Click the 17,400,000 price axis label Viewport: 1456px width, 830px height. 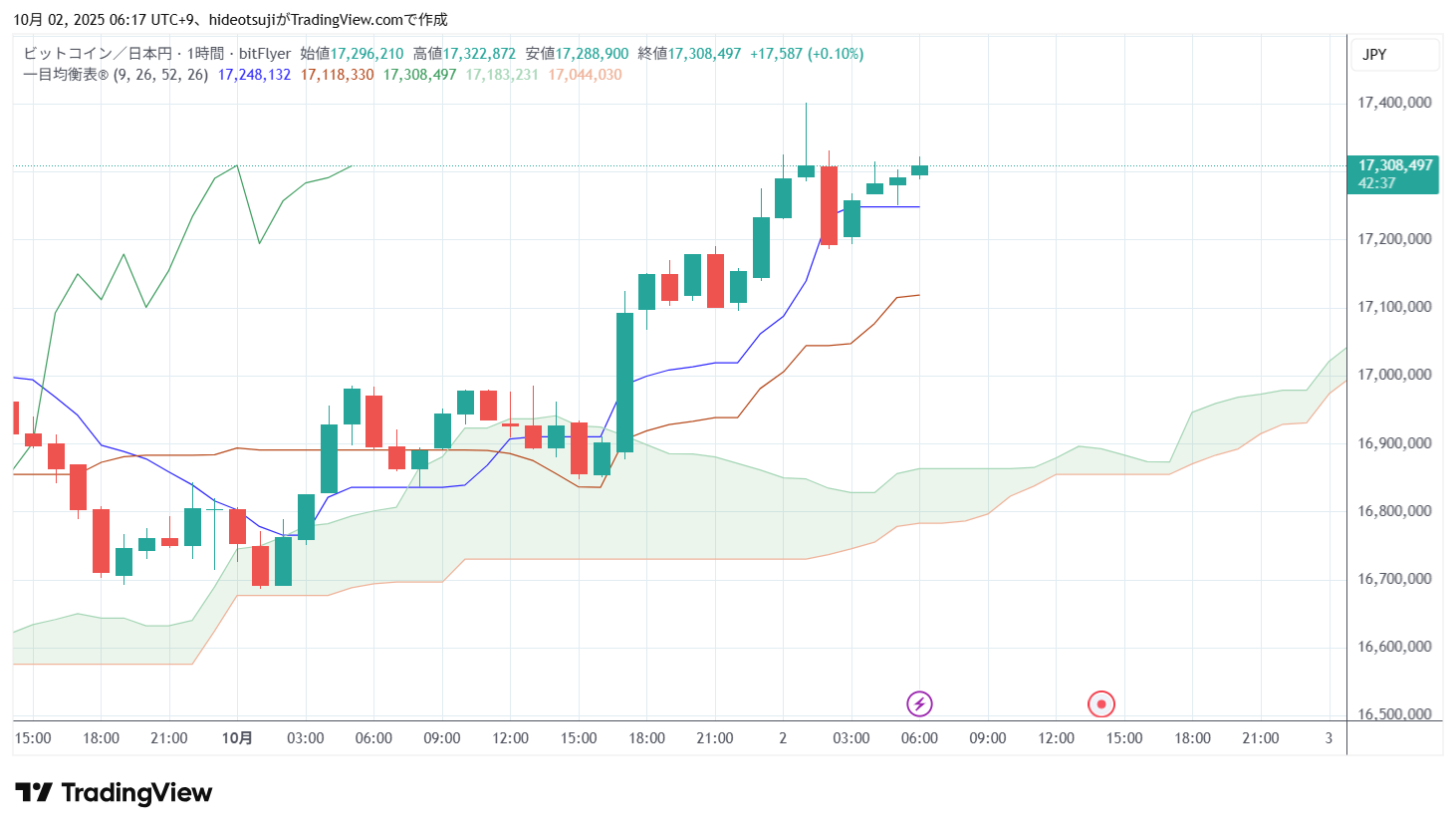(x=1394, y=103)
